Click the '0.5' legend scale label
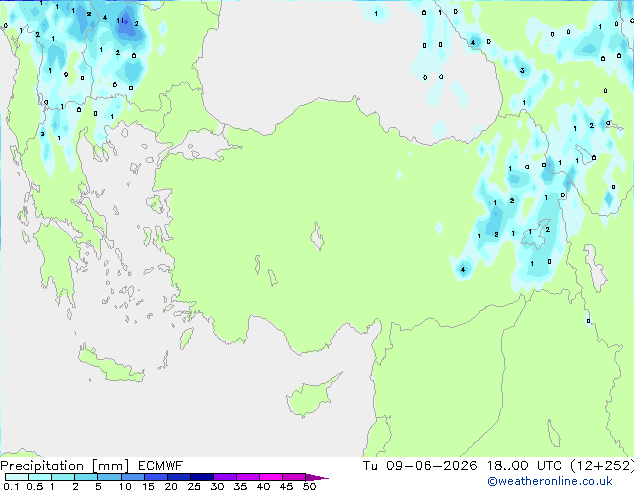634x490 pixels. (x=35, y=486)
